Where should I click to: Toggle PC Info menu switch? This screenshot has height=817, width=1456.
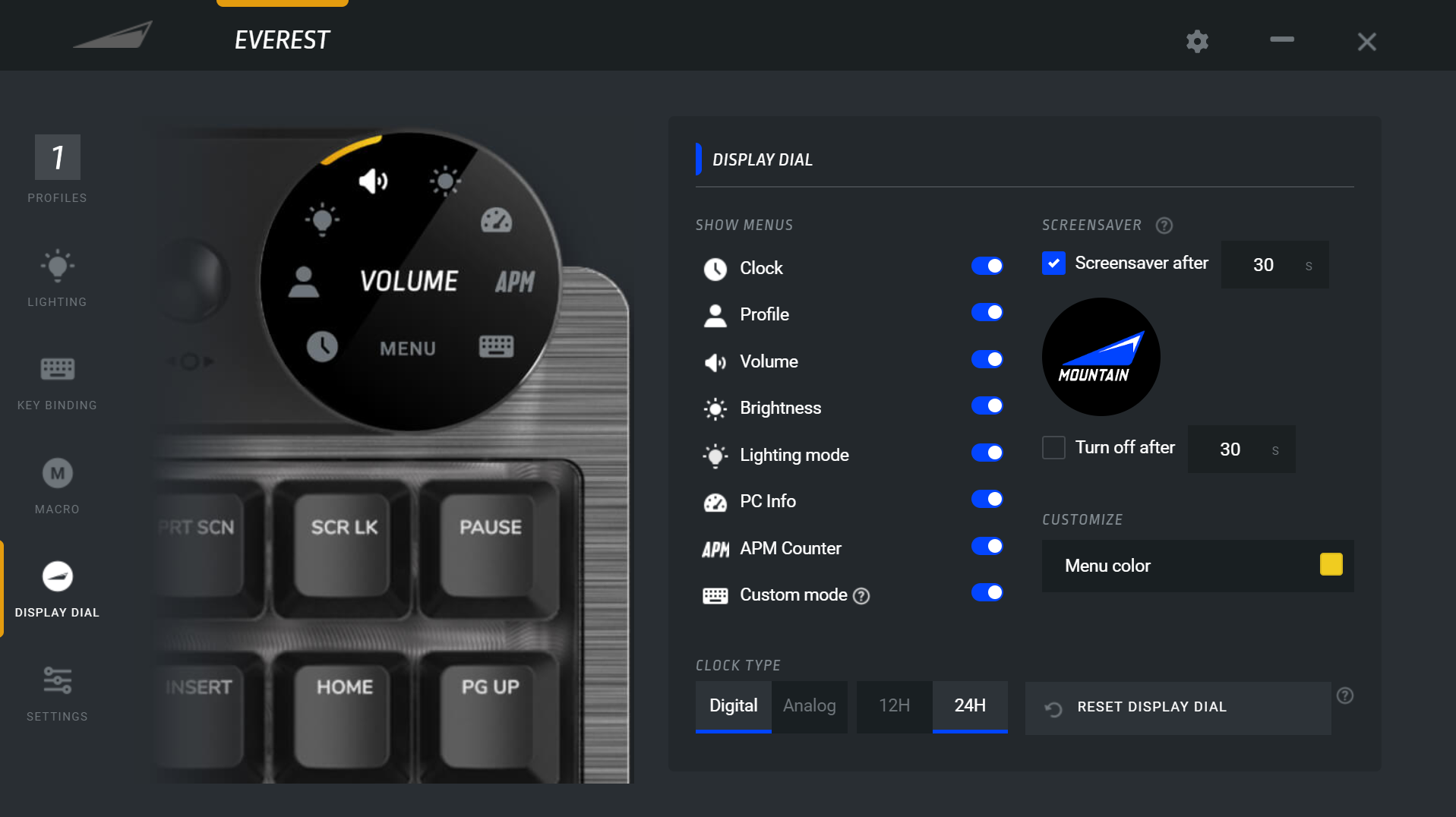987,500
